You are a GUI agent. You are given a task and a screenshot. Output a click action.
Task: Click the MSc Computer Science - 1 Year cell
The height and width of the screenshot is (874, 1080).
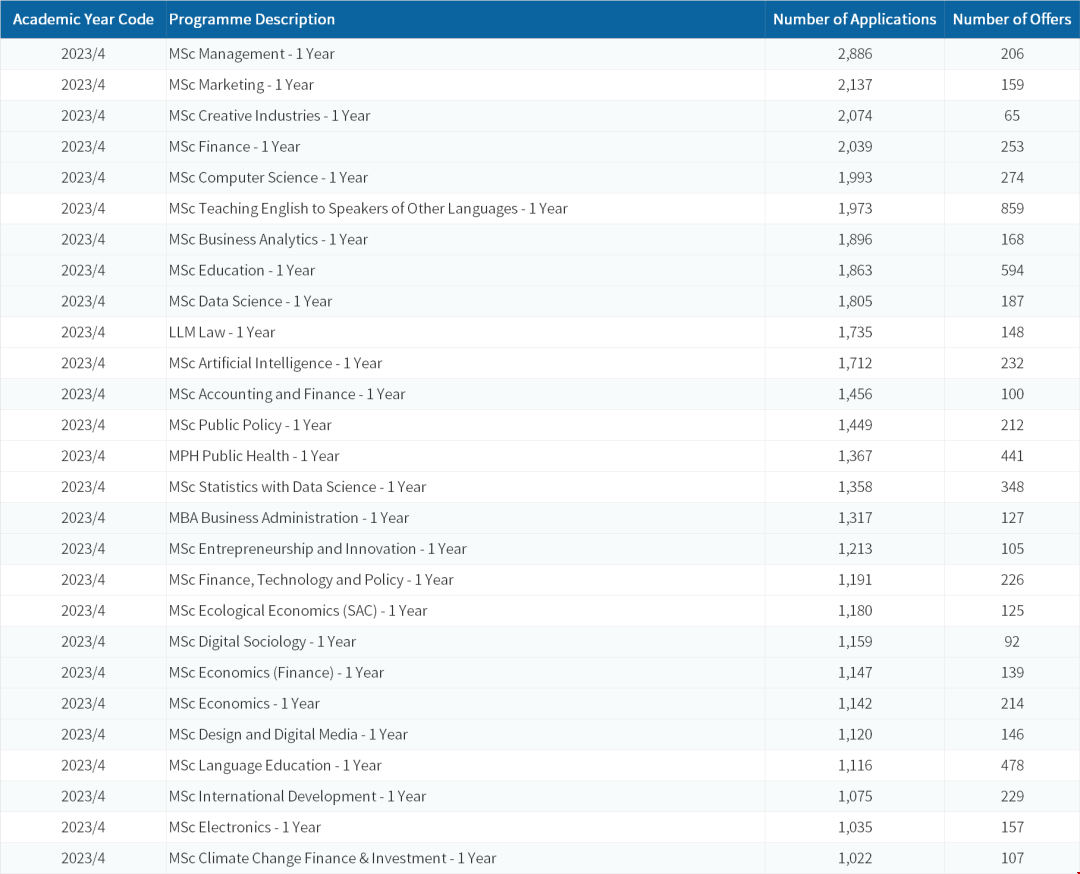(x=268, y=178)
